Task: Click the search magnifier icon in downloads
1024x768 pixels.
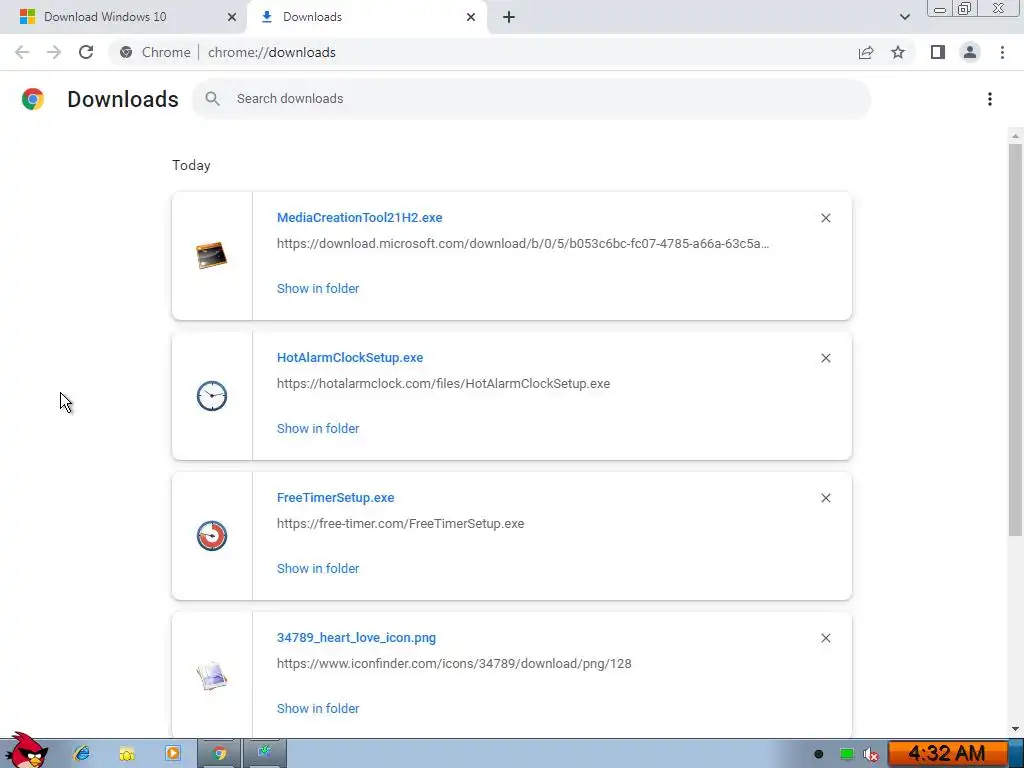Action: (212, 99)
